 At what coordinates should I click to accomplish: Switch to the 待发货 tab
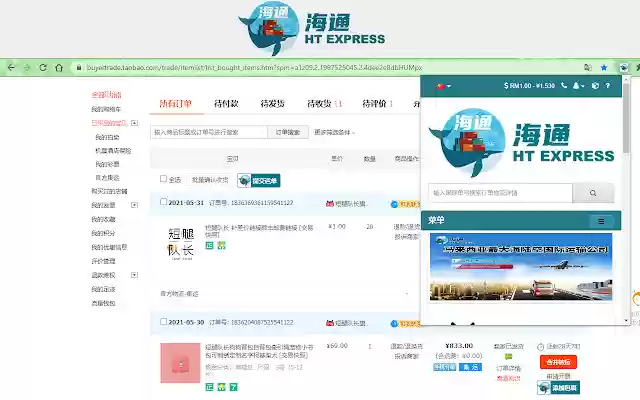tap(273, 104)
